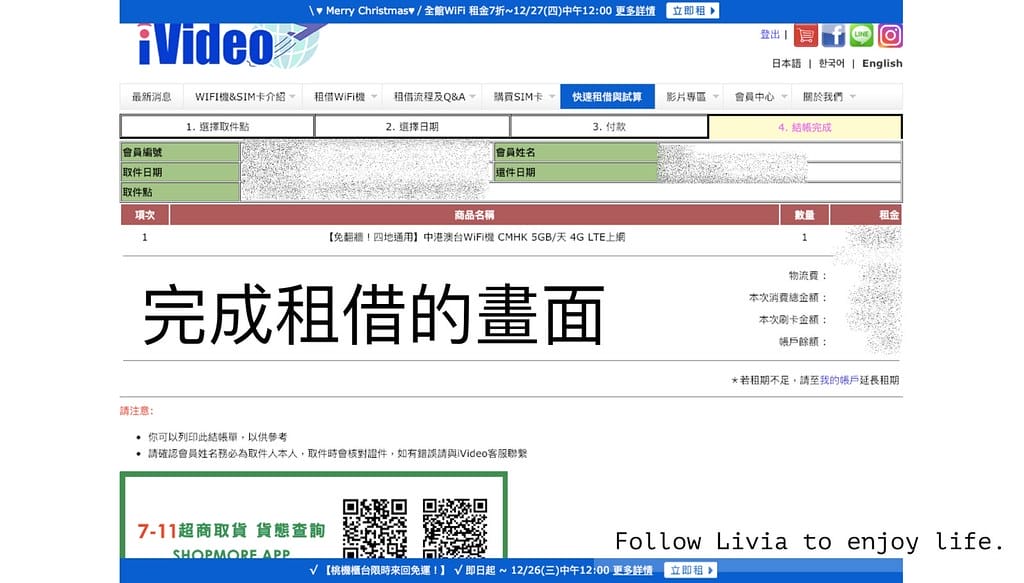The image size is (1024, 583).
Task: Click the 本次消費總金額 label
Action: [x=788, y=298]
